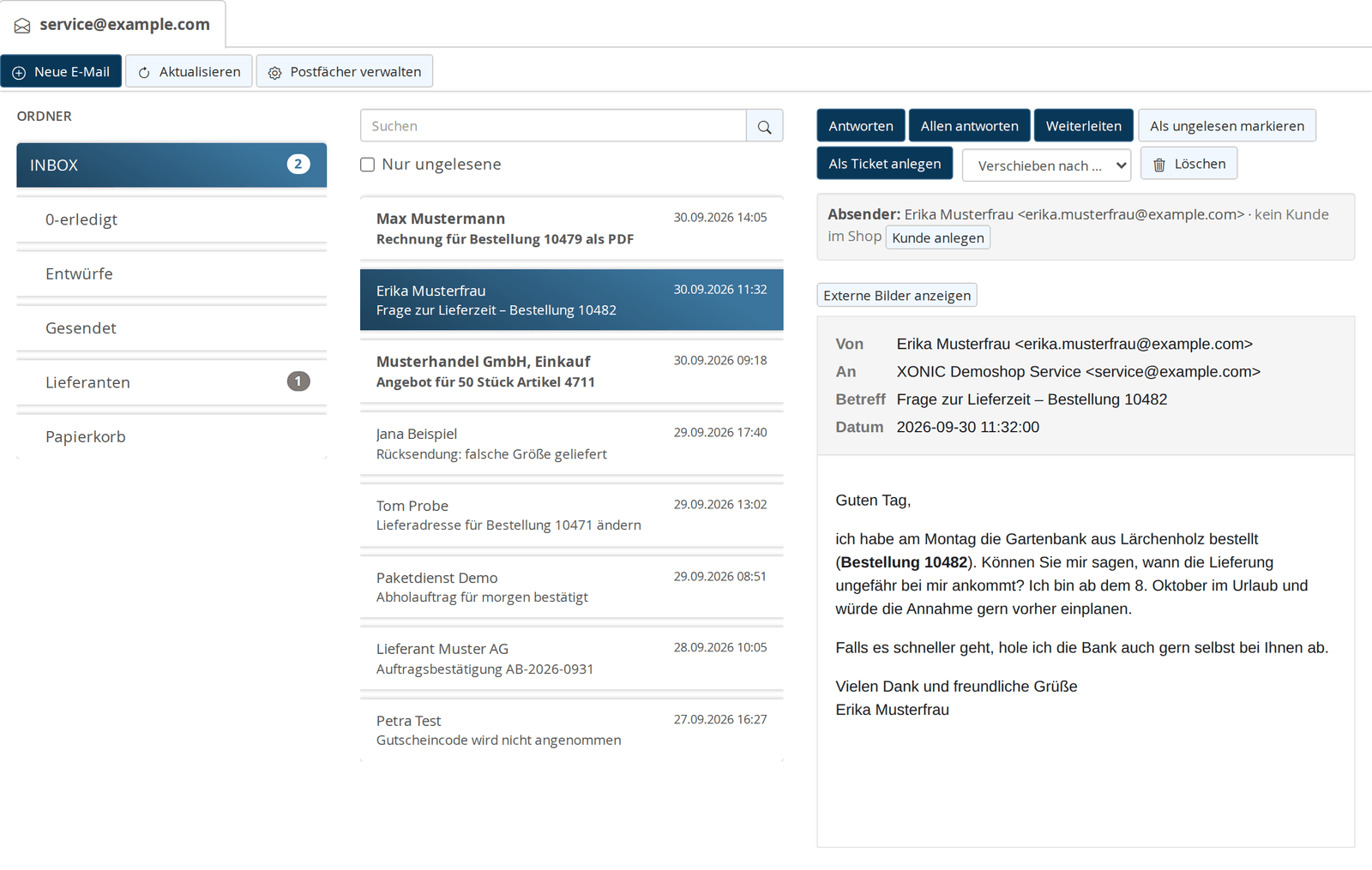Click the Antworten button
1372x870 pixels.
[861, 126]
